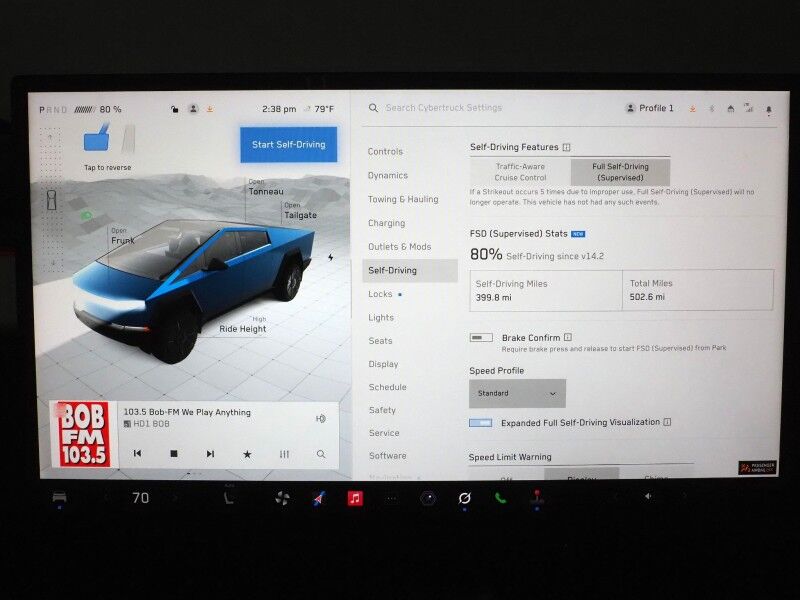Open the Controls settings menu
This screenshot has height=600, width=800.
[x=385, y=152]
